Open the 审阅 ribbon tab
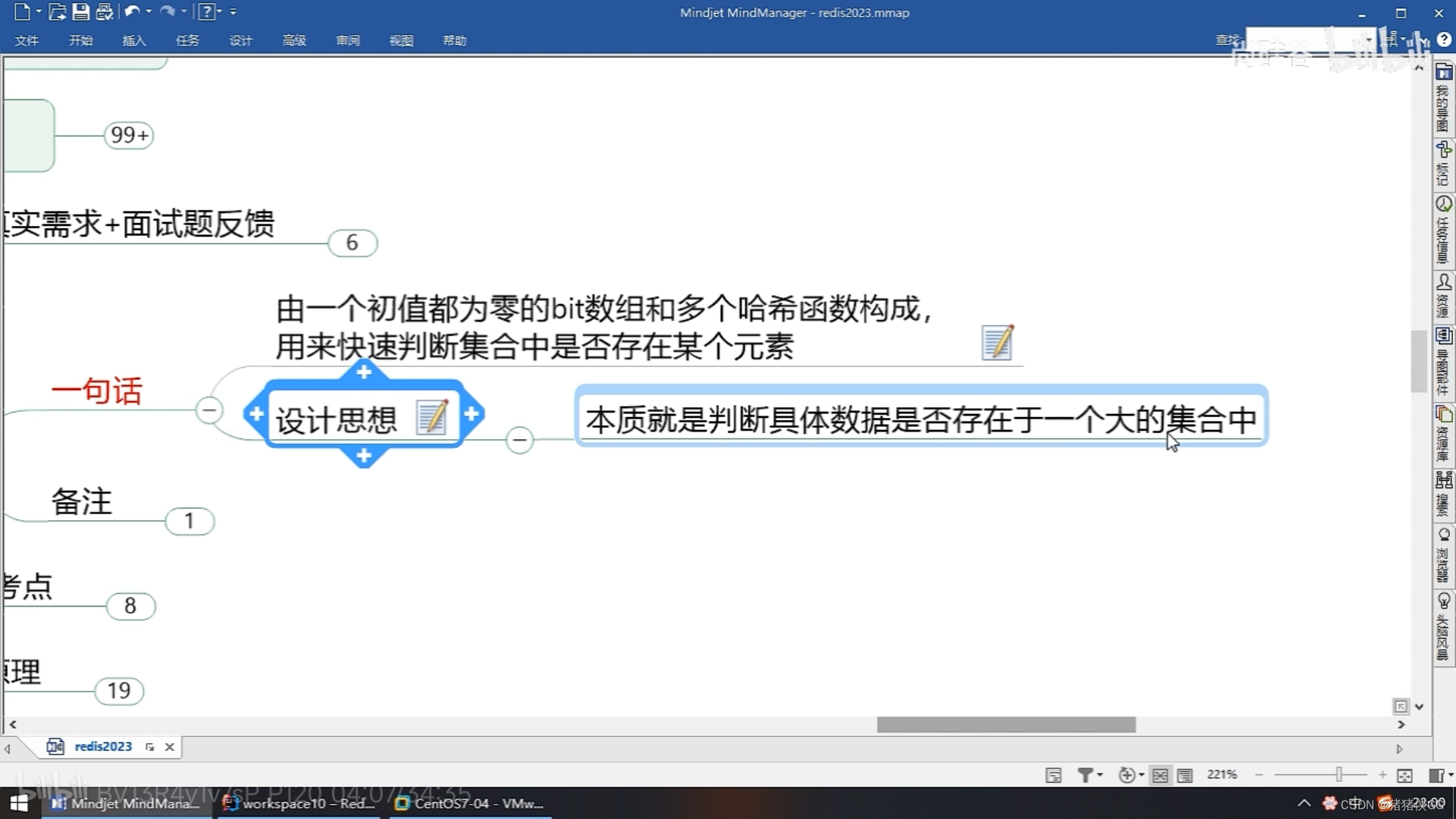 click(x=348, y=40)
